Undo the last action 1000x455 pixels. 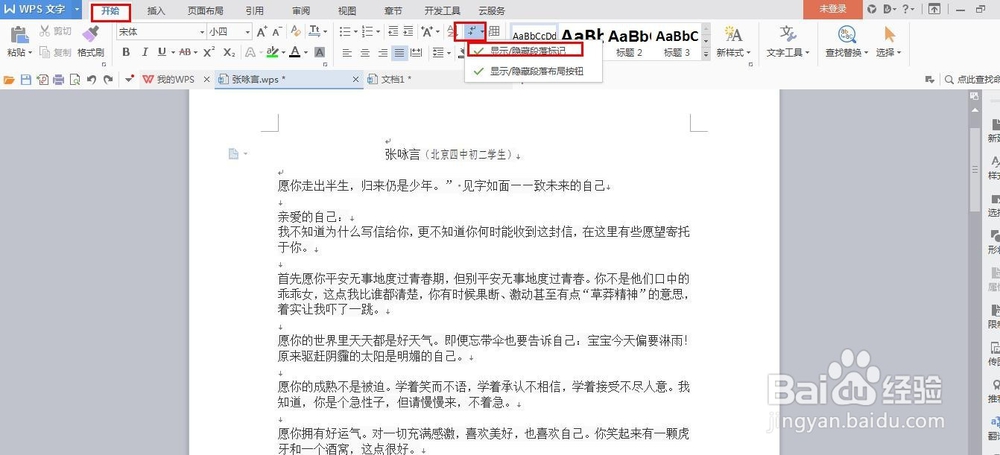(x=91, y=80)
